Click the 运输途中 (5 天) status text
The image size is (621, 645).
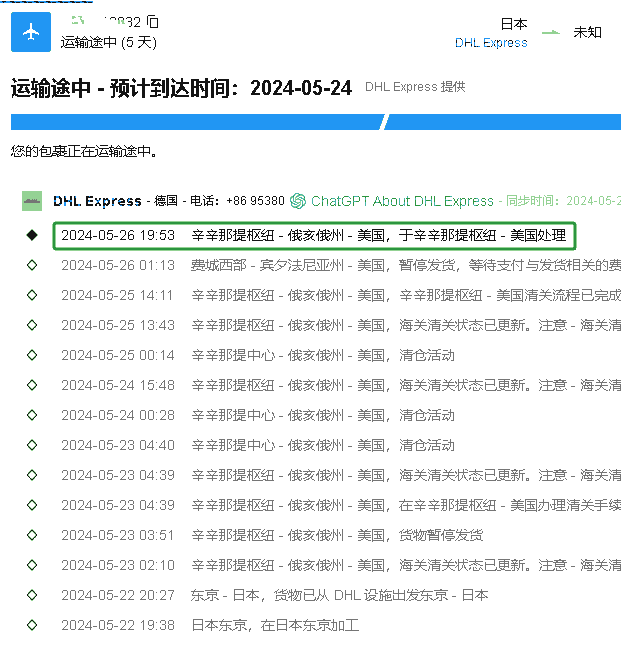108,42
